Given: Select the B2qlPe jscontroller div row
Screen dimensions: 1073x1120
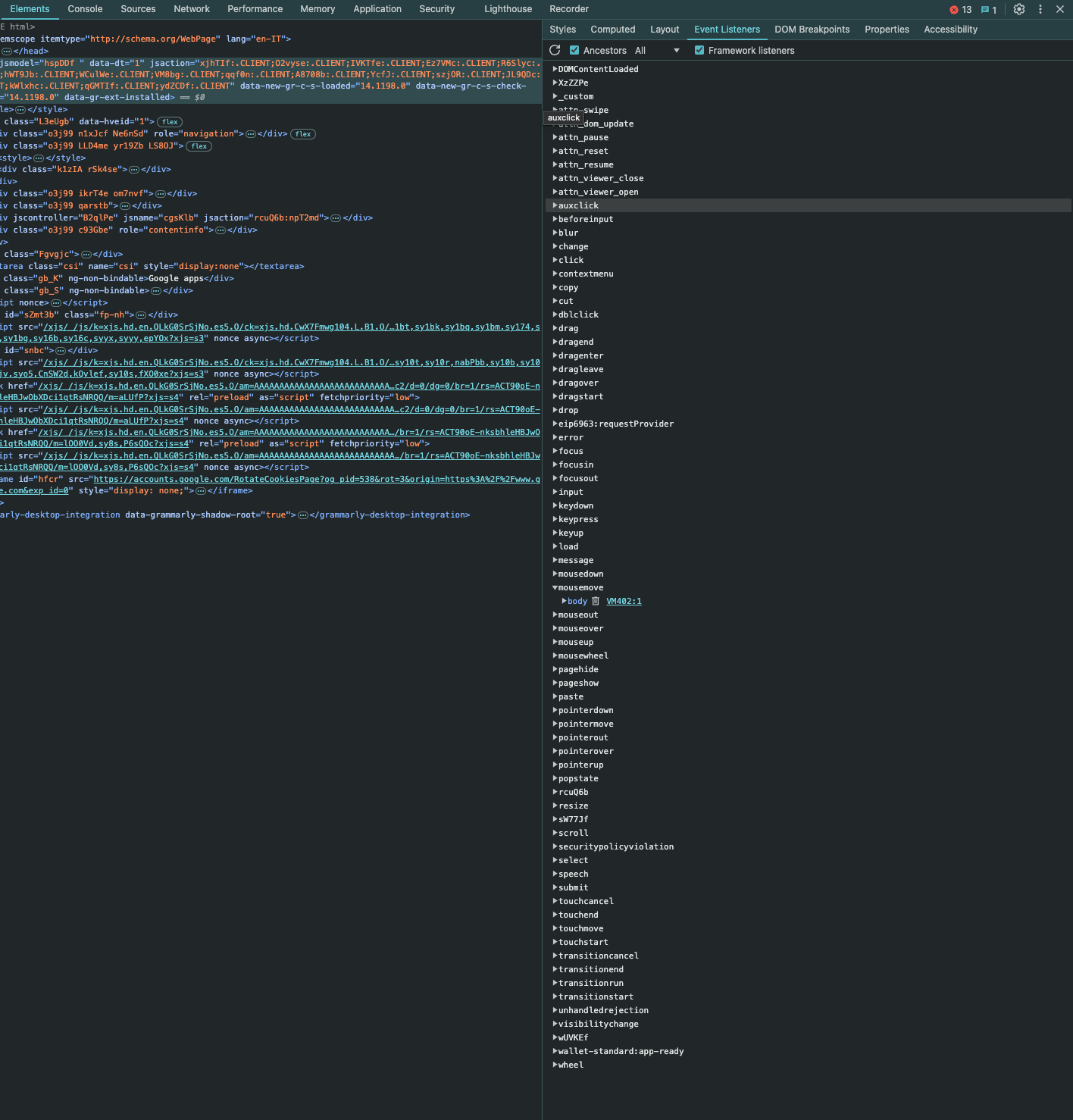Looking at the screenshot, I should coord(271,218).
